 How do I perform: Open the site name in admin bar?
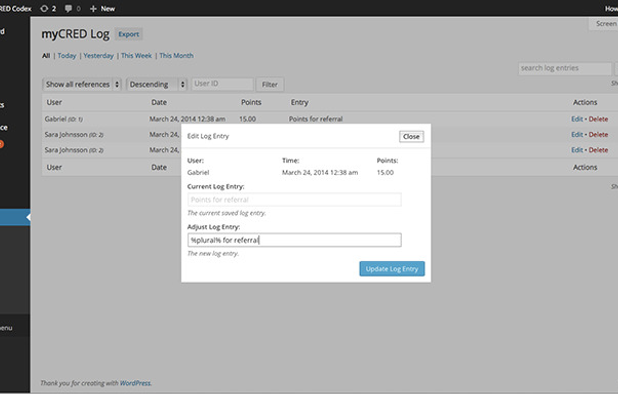pyautogui.click(x=16, y=9)
